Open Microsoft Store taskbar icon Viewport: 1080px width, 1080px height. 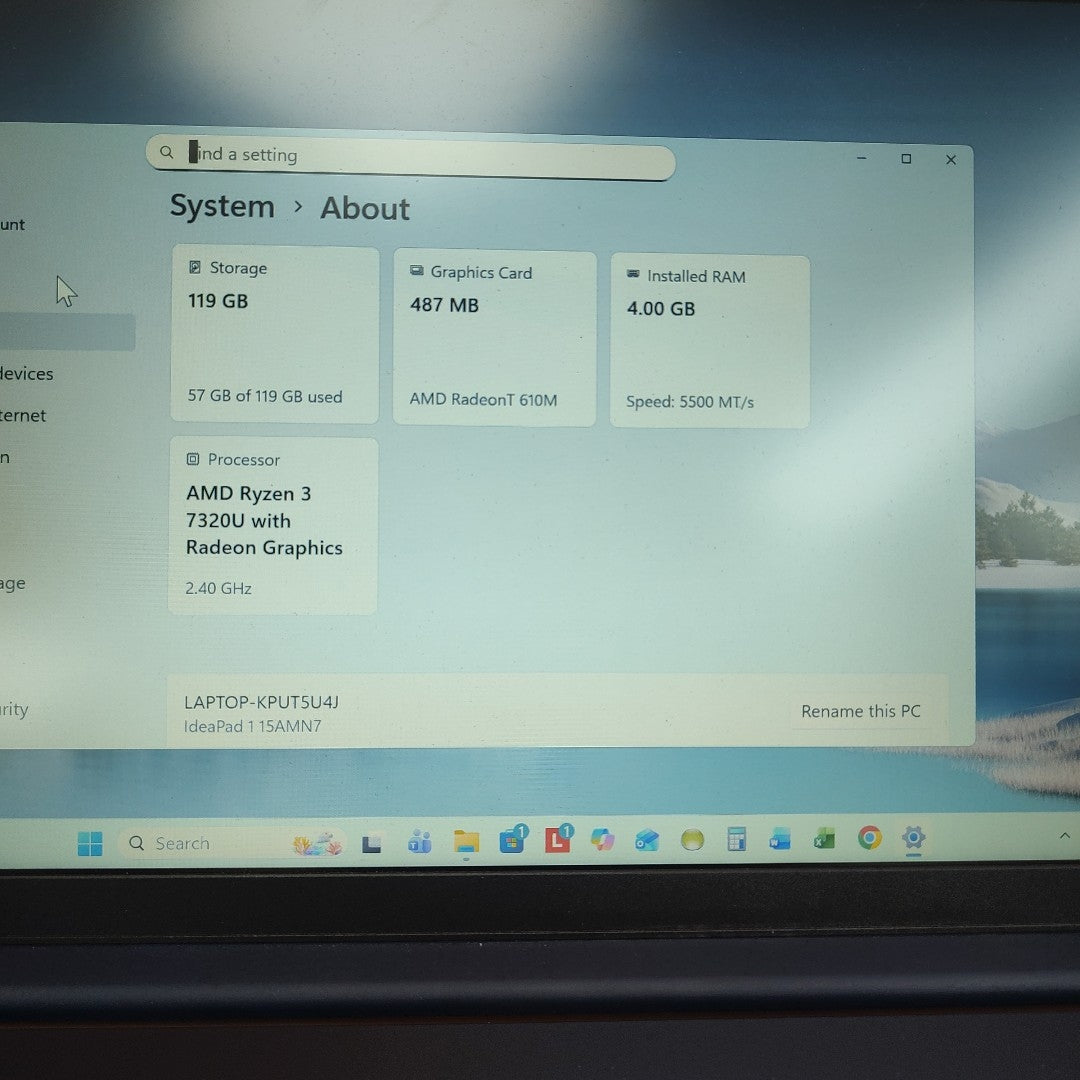[512, 840]
